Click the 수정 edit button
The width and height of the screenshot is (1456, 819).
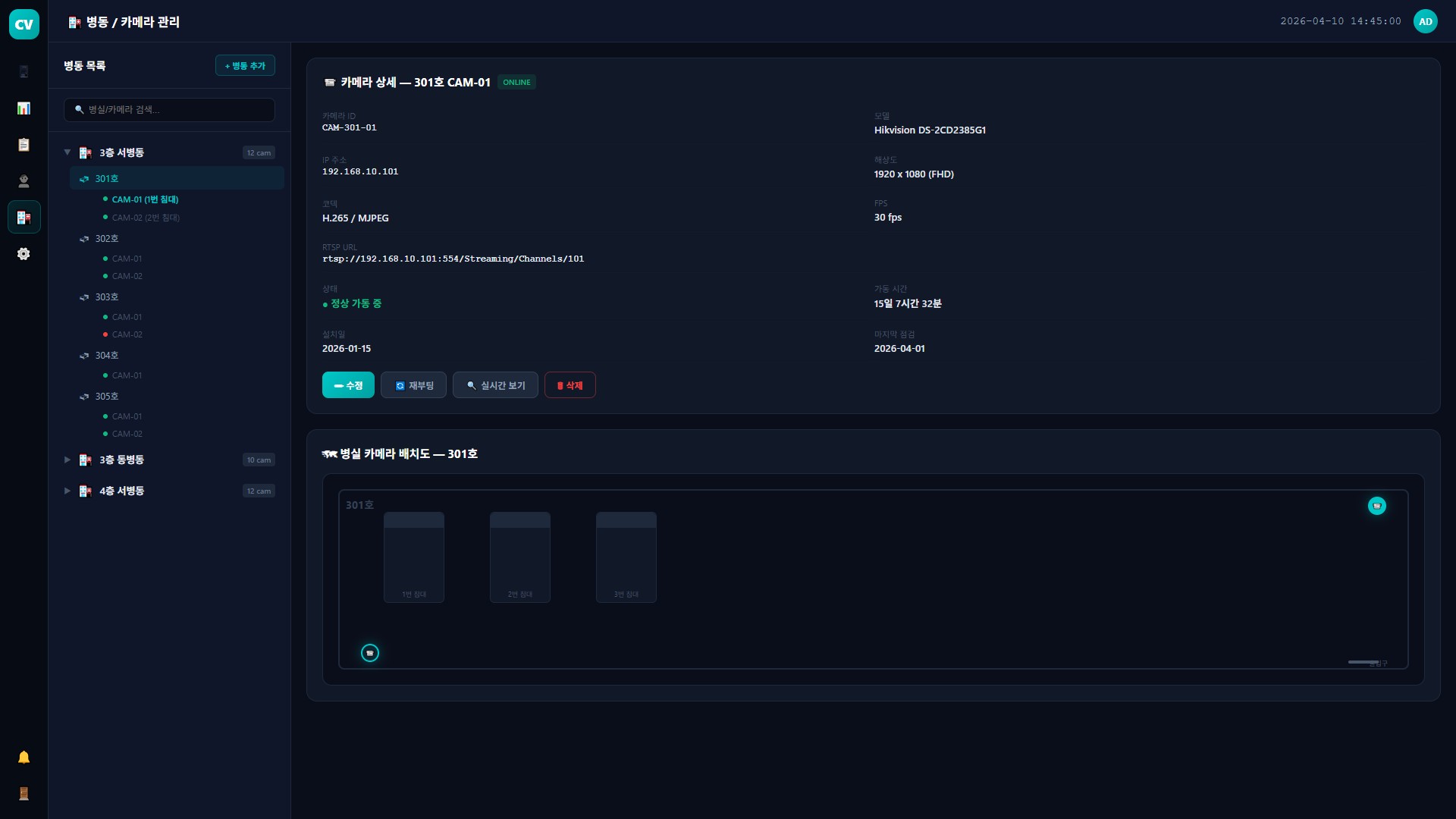tap(348, 385)
